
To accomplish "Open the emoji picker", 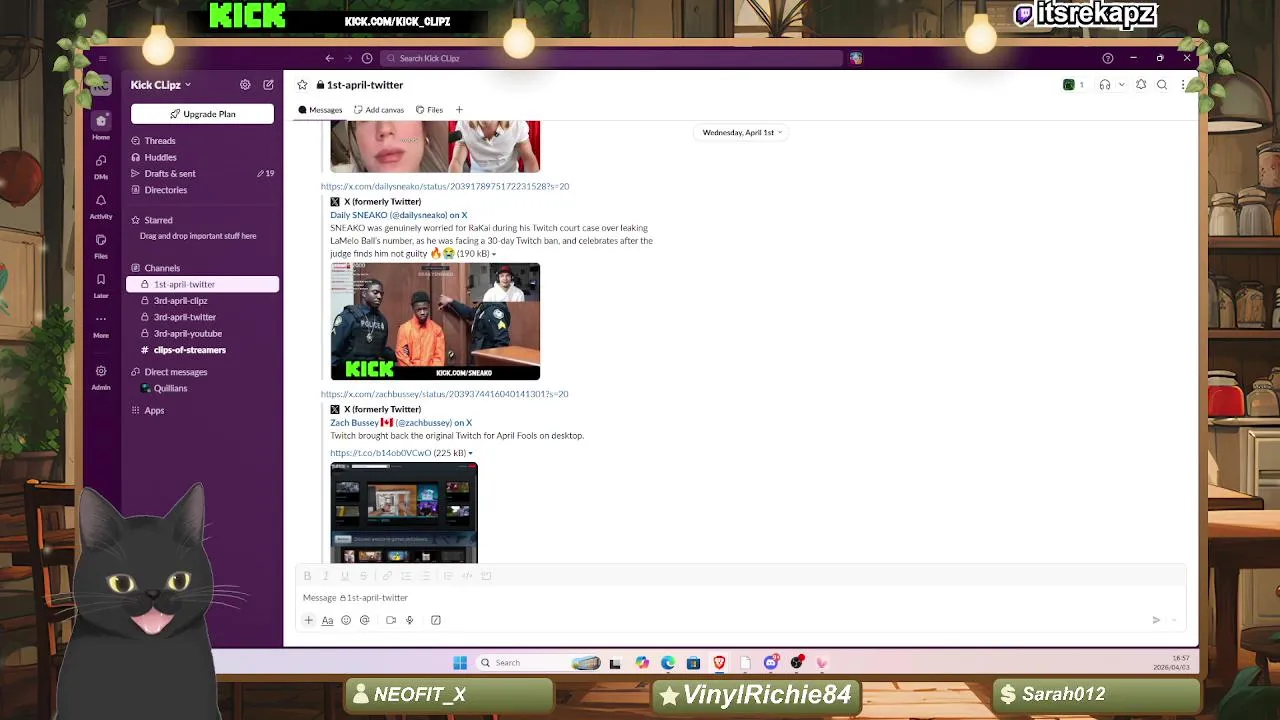I will pyautogui.click(x=346, y=620).
